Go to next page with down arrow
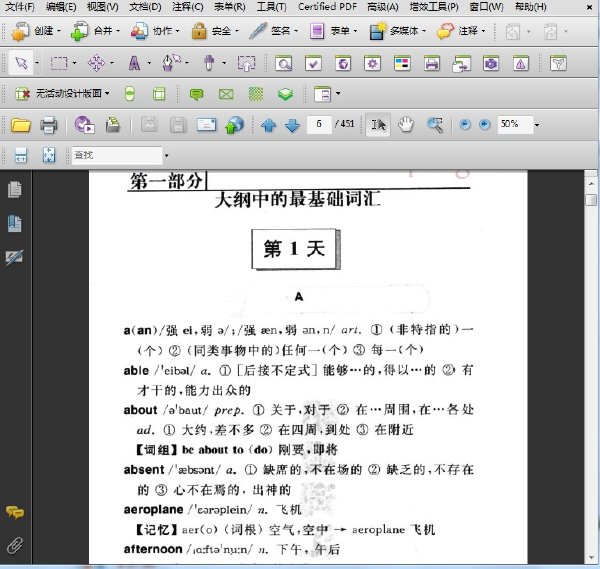The width and height of the screenshot is (600, 569). coord(292,125)
